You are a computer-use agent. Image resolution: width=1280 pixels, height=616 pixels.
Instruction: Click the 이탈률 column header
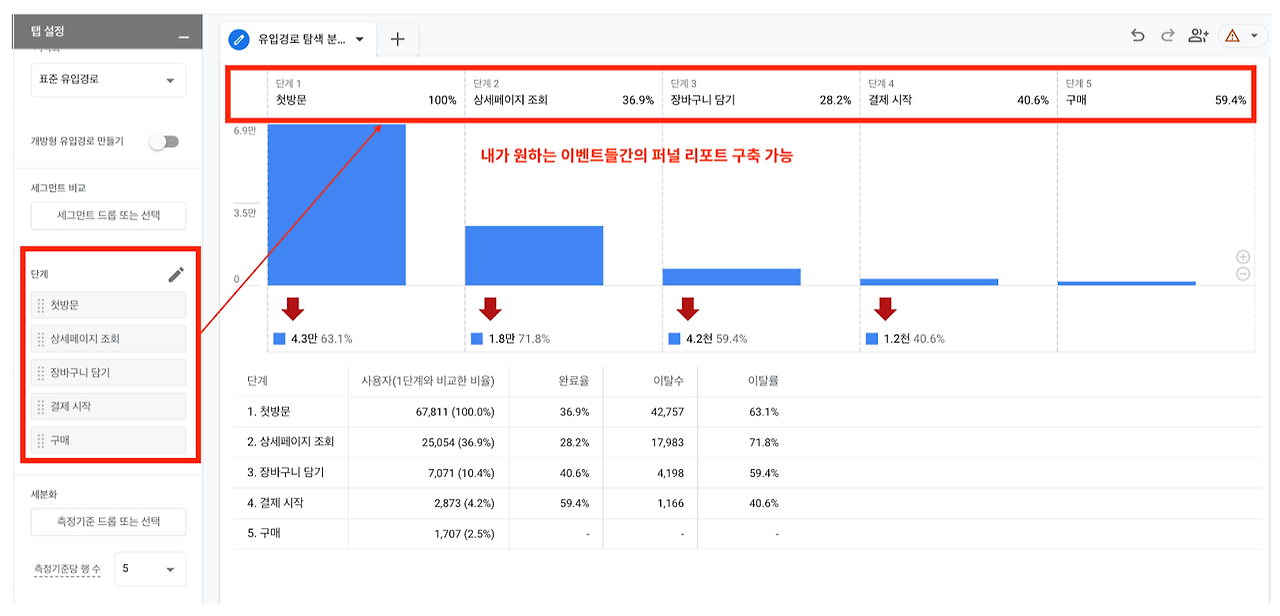pos(763,381)
